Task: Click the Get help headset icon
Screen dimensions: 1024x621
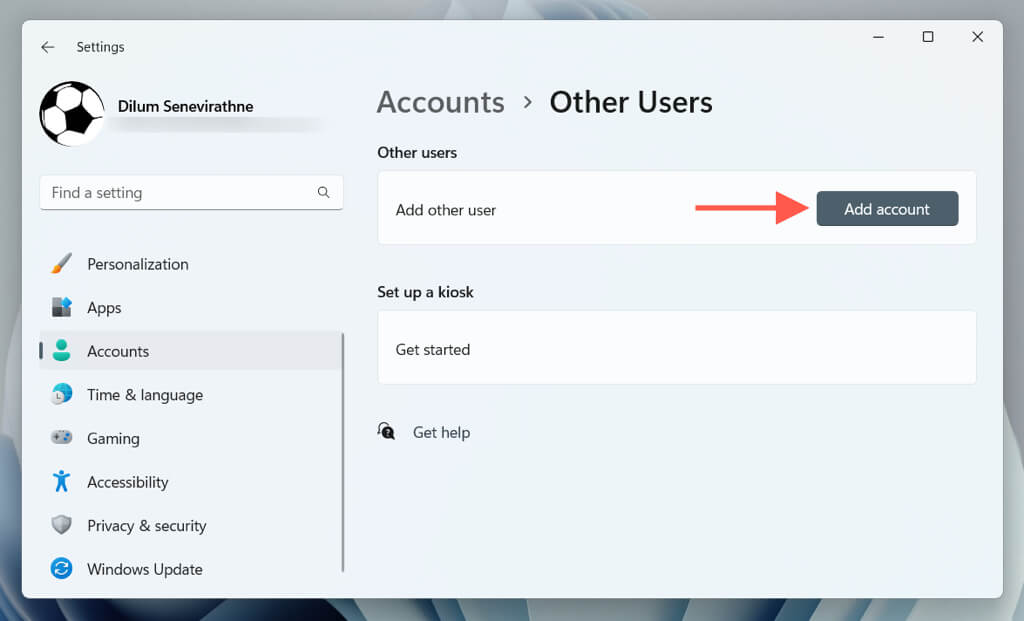Action: (387, 431)
